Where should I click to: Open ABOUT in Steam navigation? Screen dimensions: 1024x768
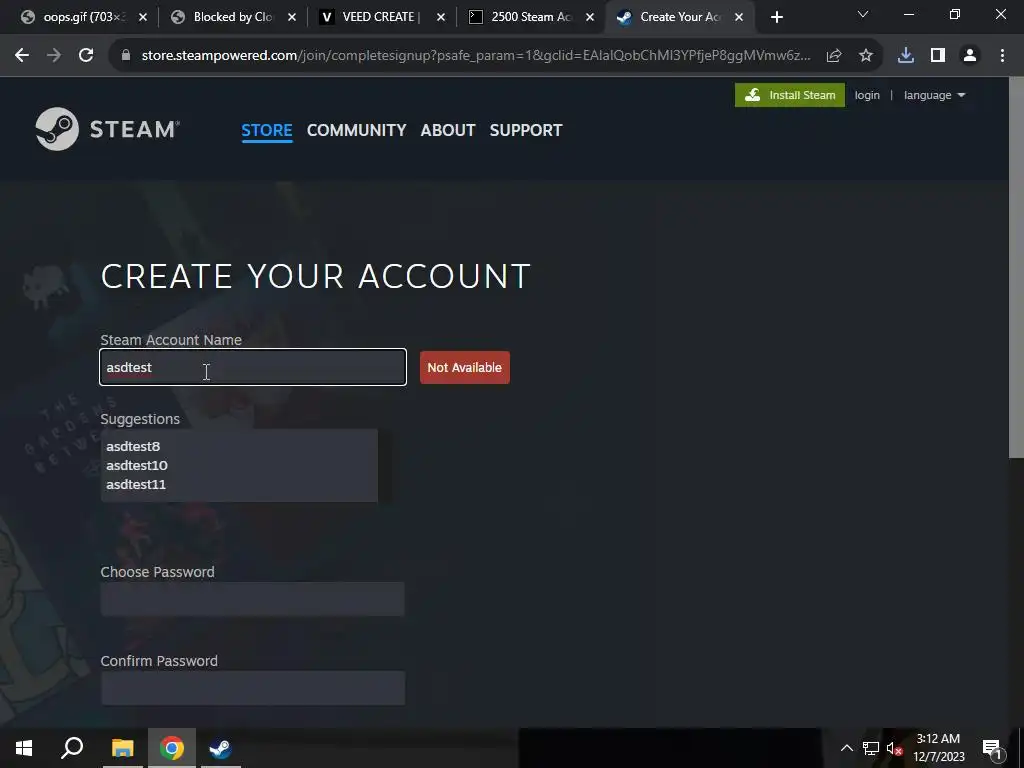click(448, 130)
